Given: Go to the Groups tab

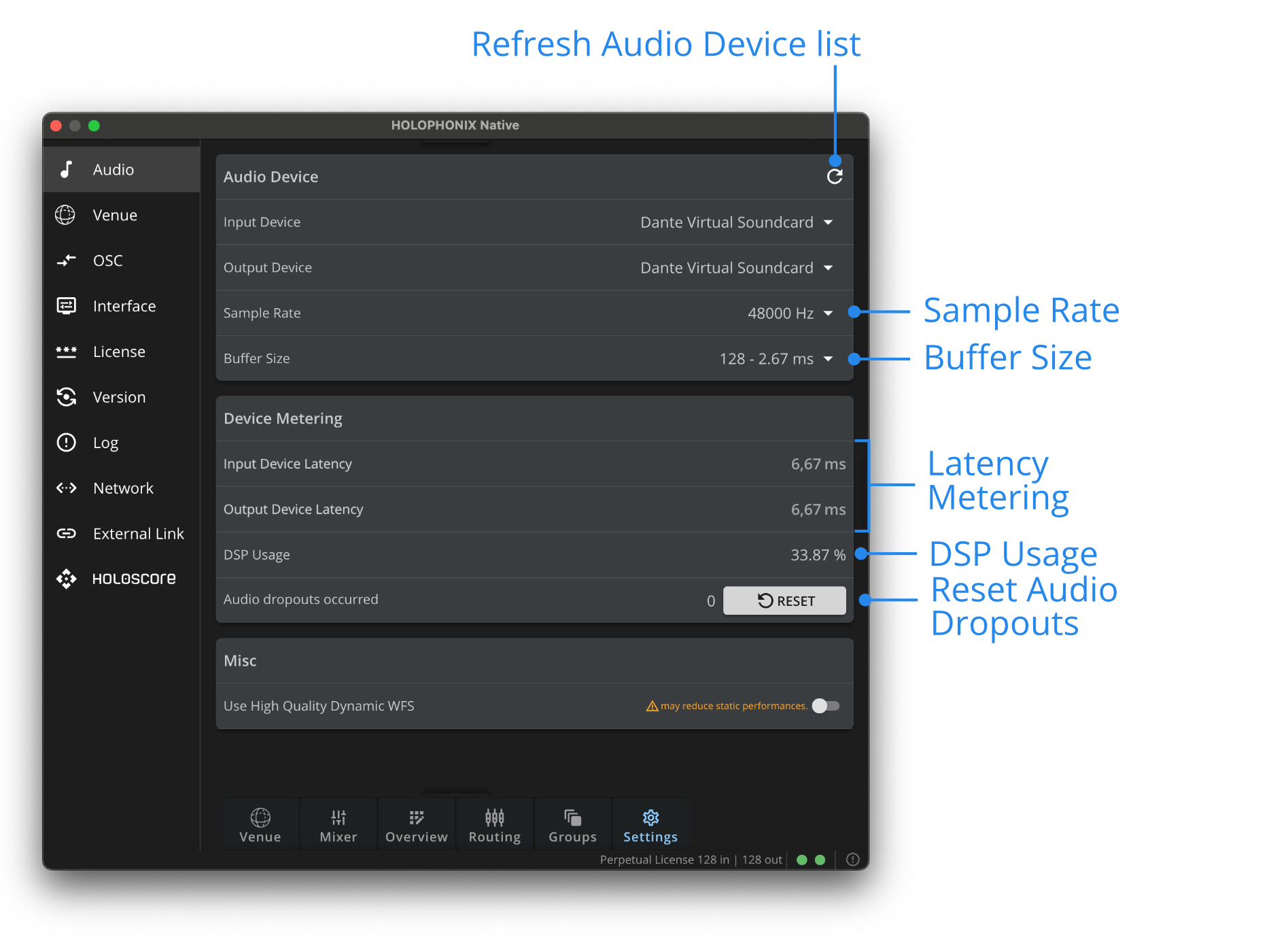Looking at the screenshot, I should coord(572,825).
